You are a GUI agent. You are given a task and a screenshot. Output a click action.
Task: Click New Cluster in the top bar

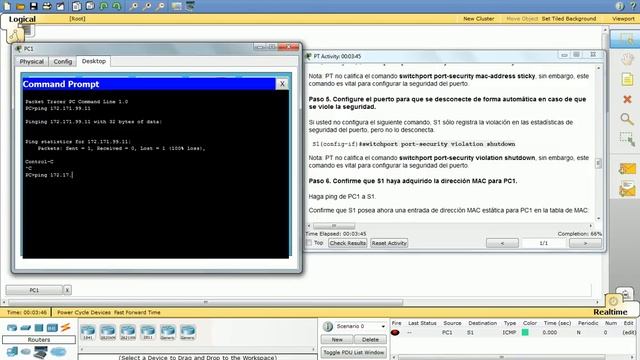click(x=479, y=19)
